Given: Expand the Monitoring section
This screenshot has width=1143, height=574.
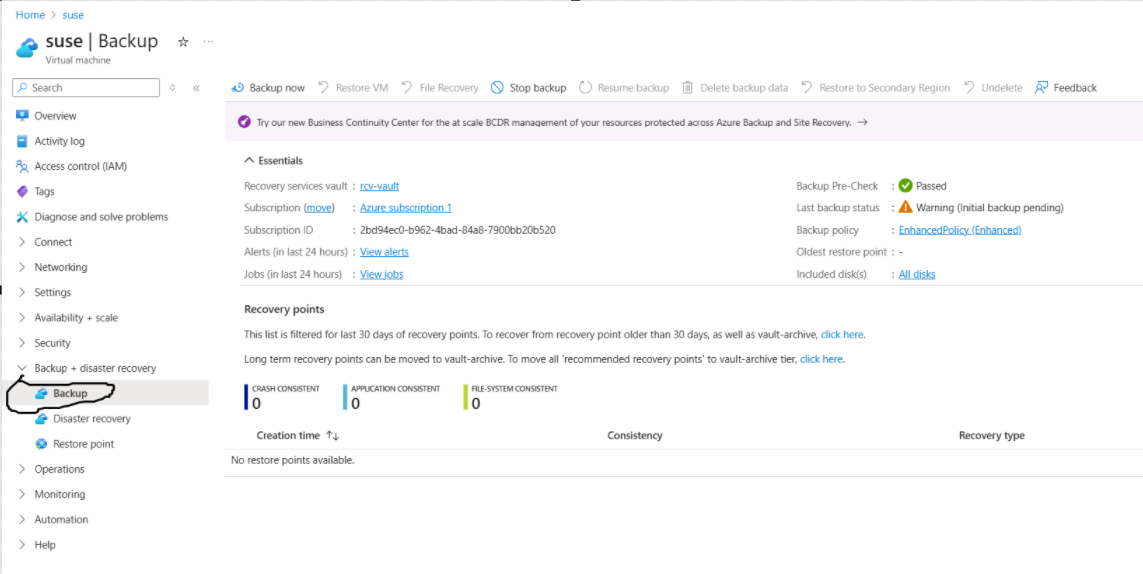Looking at the screenshot, I should 22,495.
